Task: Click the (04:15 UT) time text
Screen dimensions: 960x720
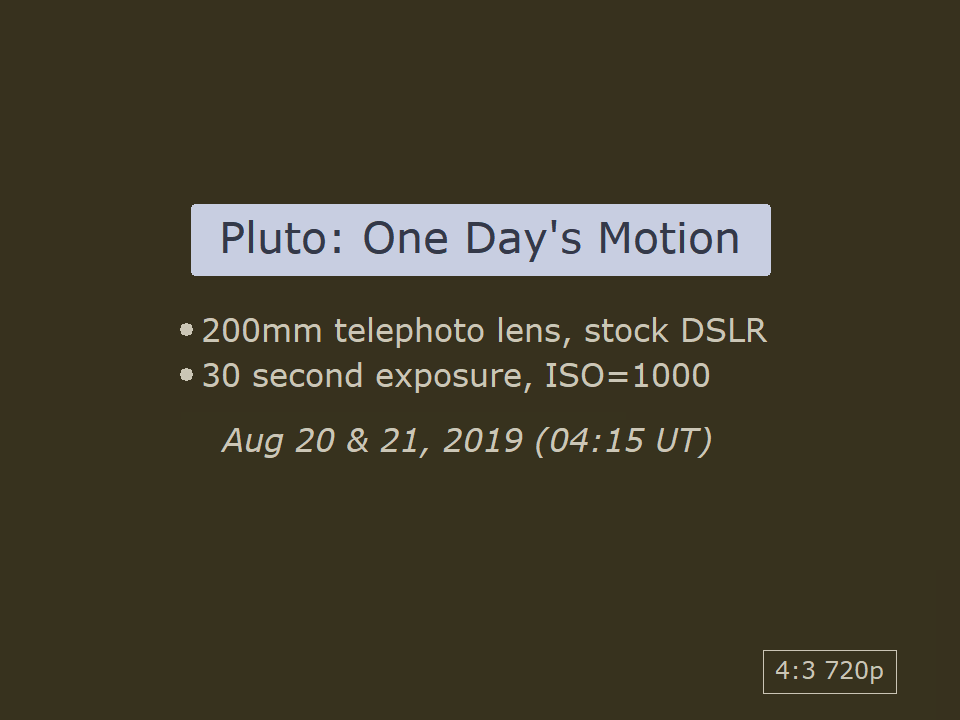Action: (623, 440)
